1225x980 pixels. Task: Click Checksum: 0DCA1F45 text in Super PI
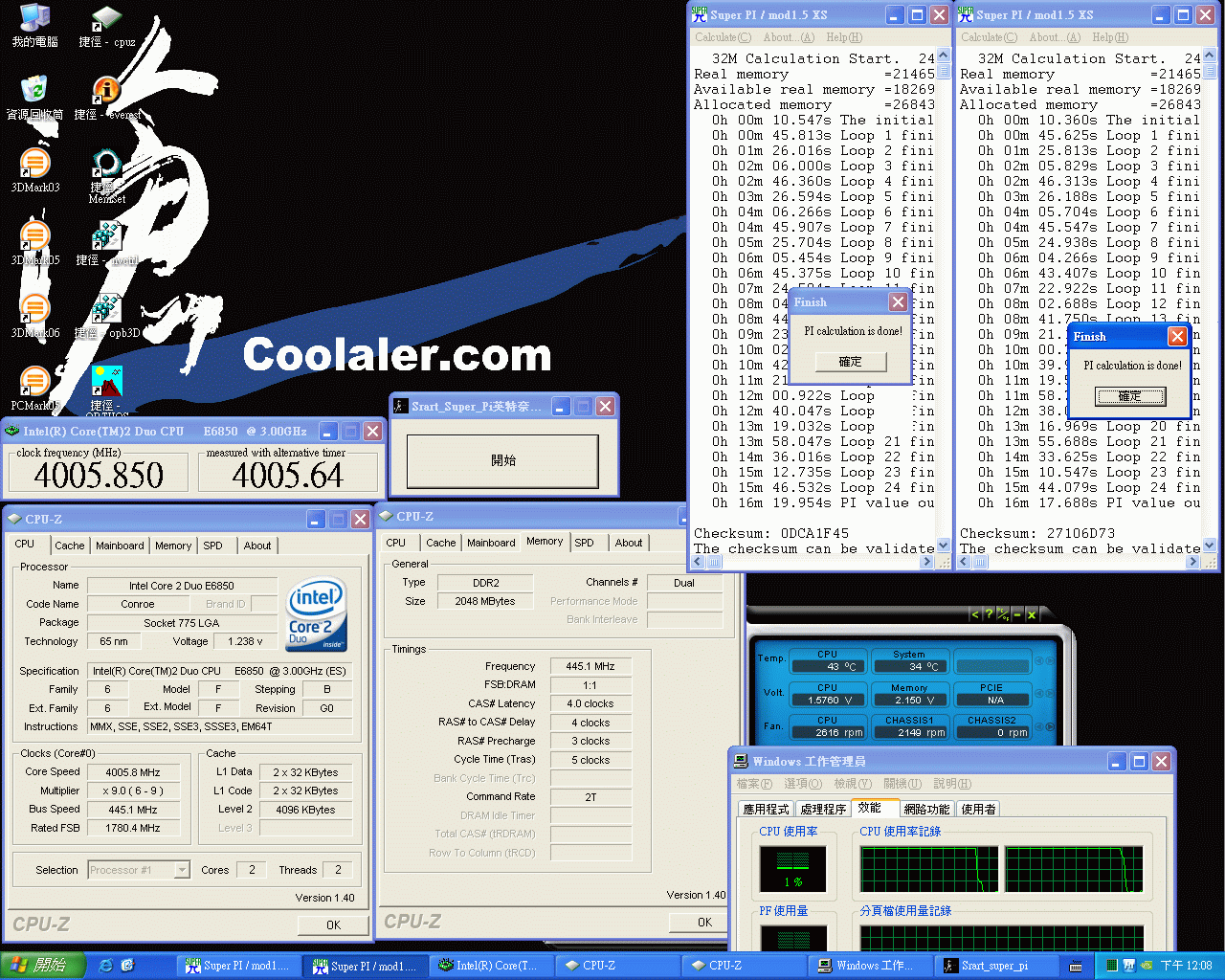(771, 533)
